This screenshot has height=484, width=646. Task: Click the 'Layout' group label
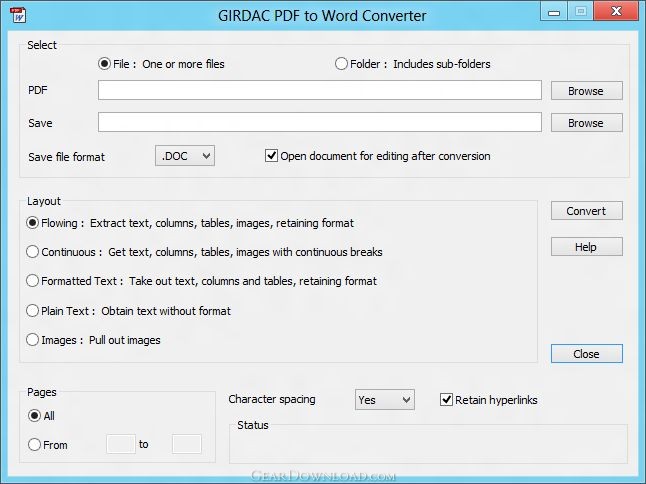point(44,201)
